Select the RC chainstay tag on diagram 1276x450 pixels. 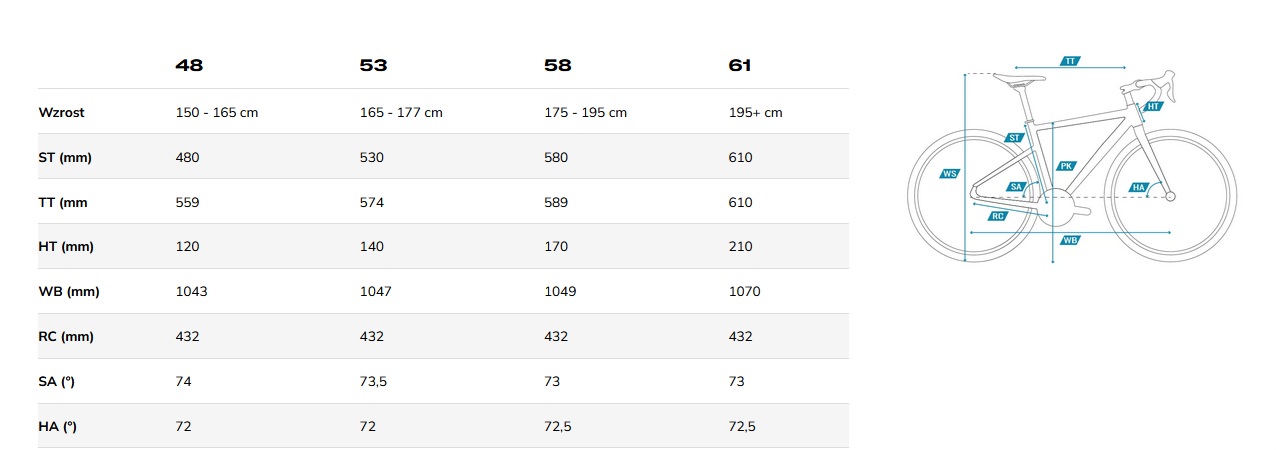point(997,216)
